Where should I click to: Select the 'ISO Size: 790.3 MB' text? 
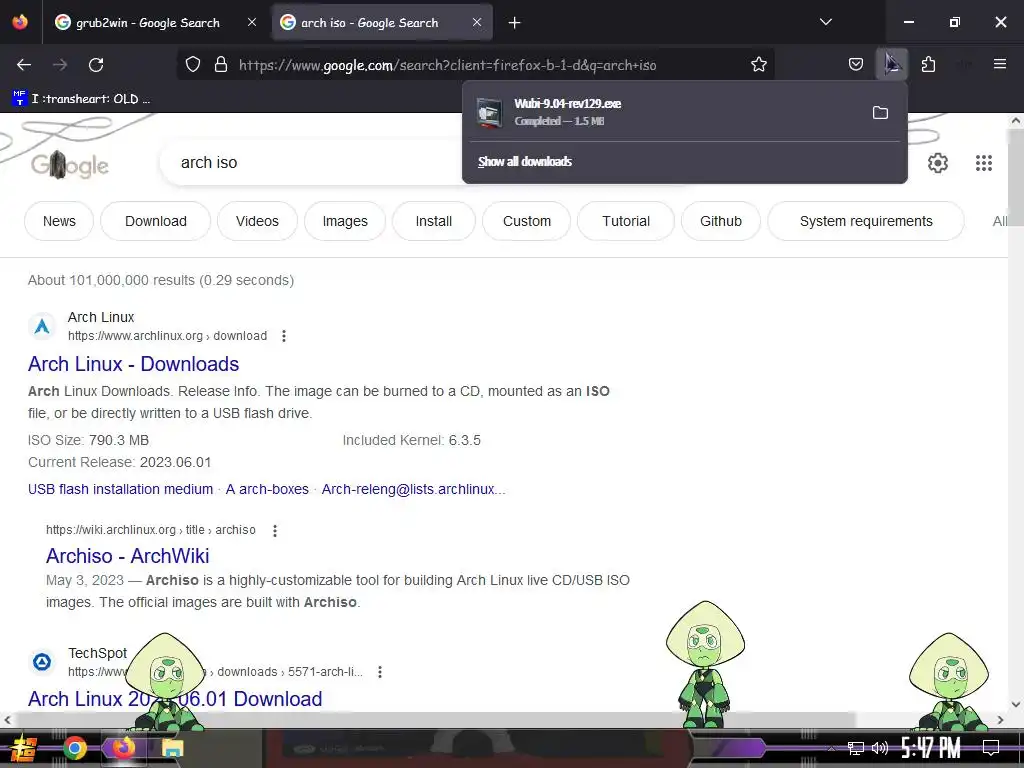tap(88, 440)
